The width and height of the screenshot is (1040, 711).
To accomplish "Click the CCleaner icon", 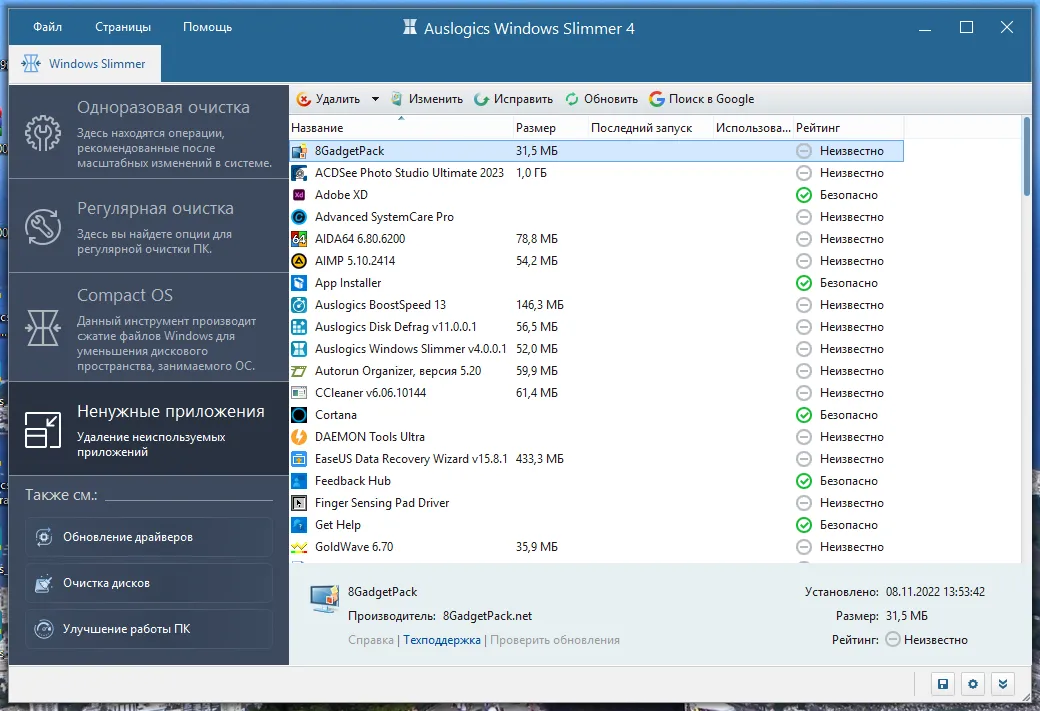I will pyautogui.click(x=299, y=393).
